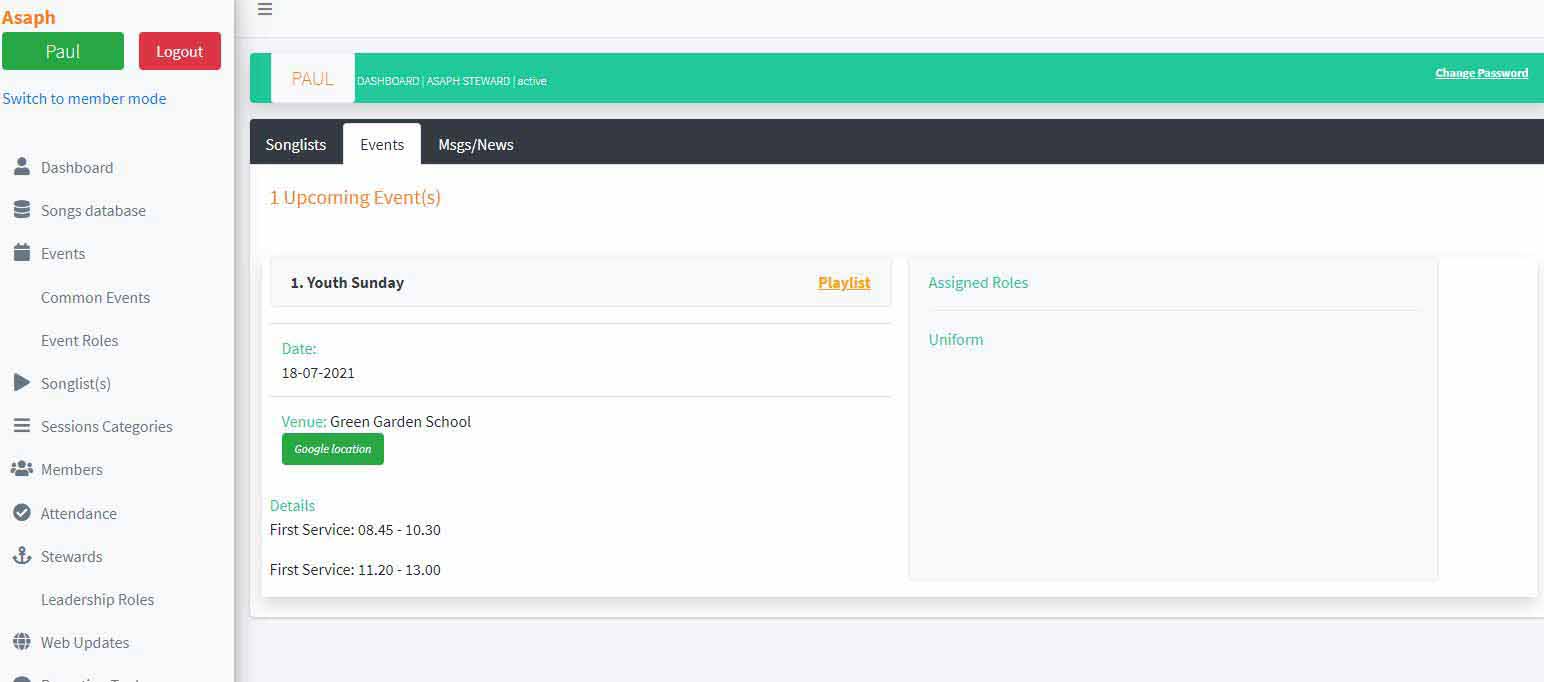Screen dimensions: 1544x682
Task: Click the Web Updates globe icon
Action: [21, 642]
